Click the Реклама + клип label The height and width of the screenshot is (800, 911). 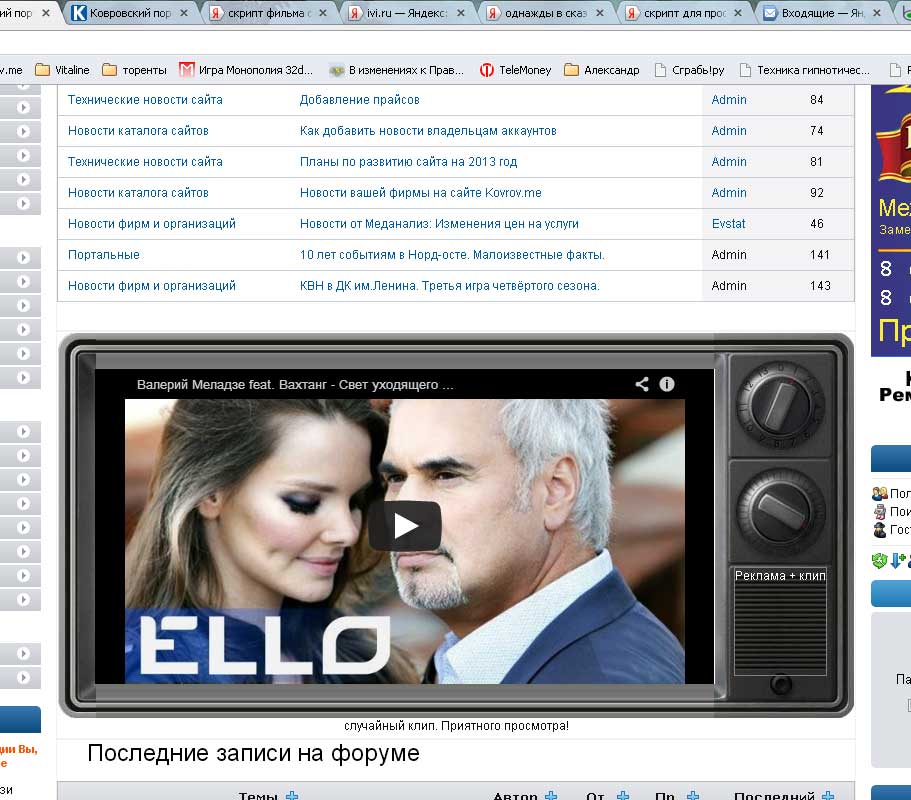(x=780, y=576)
